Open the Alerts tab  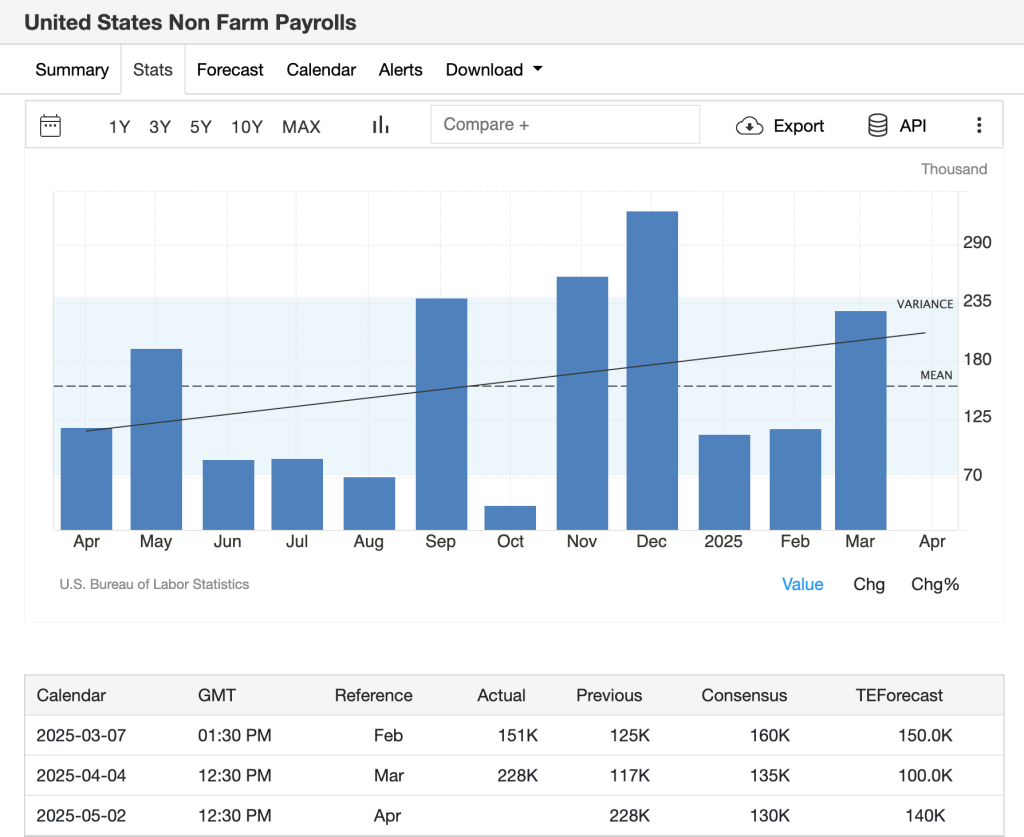point(400,70)
